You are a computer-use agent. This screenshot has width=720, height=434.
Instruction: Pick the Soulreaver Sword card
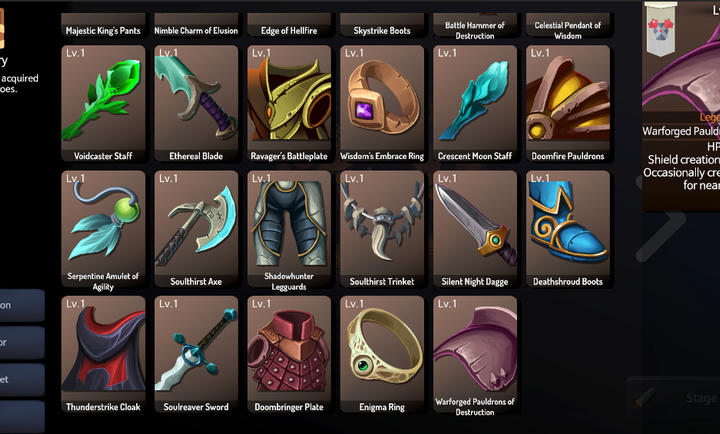[x=196, y=354]
